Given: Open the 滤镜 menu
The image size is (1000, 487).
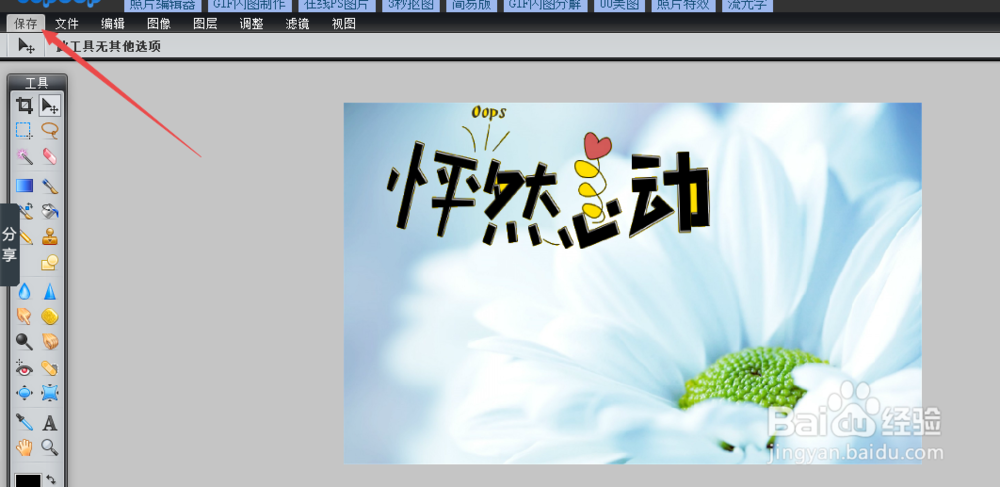Looking at the screenshot, I should coord(297,24).
